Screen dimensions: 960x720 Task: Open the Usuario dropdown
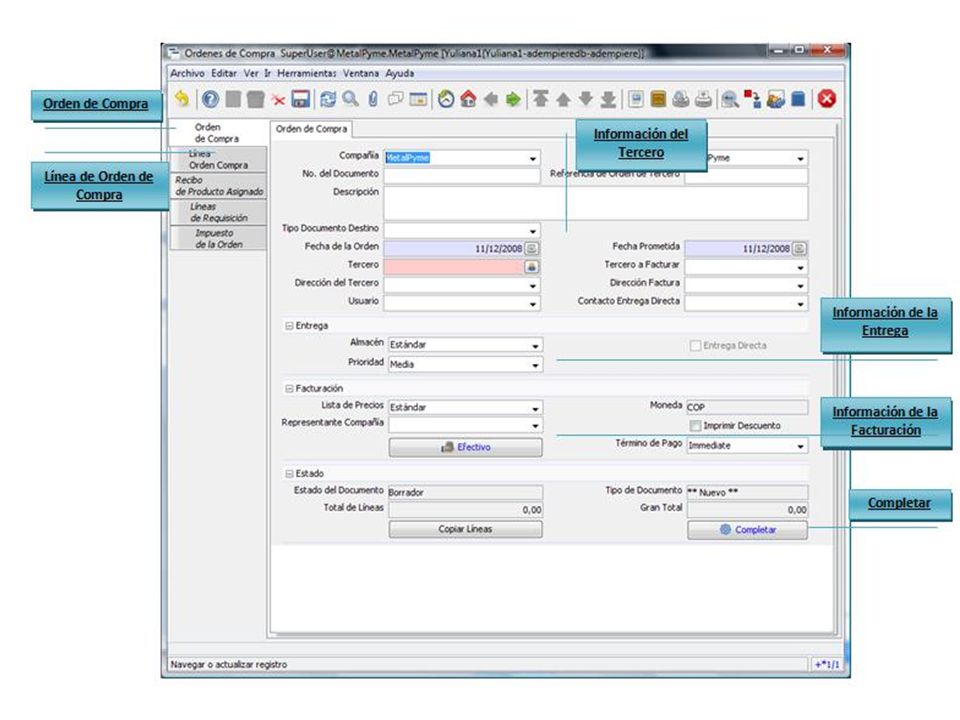(x=533, y=304)
